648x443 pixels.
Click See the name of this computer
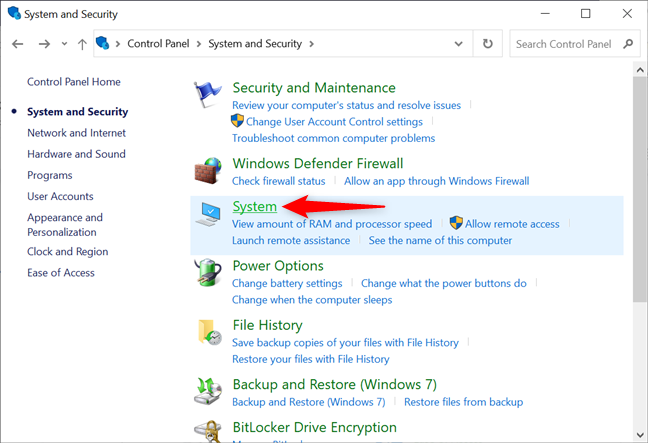click(x=440, y=241)
